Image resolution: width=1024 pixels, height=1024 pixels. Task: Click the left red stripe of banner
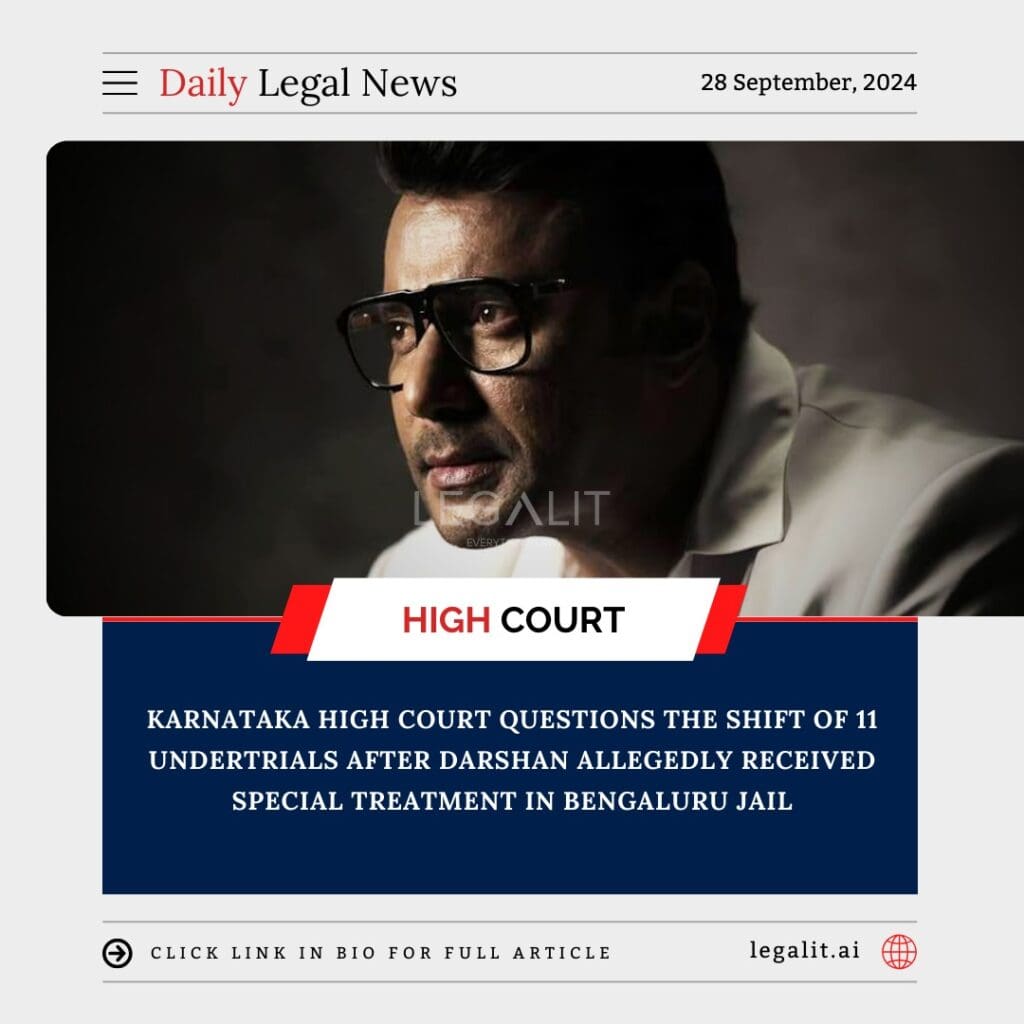[297, 619]
